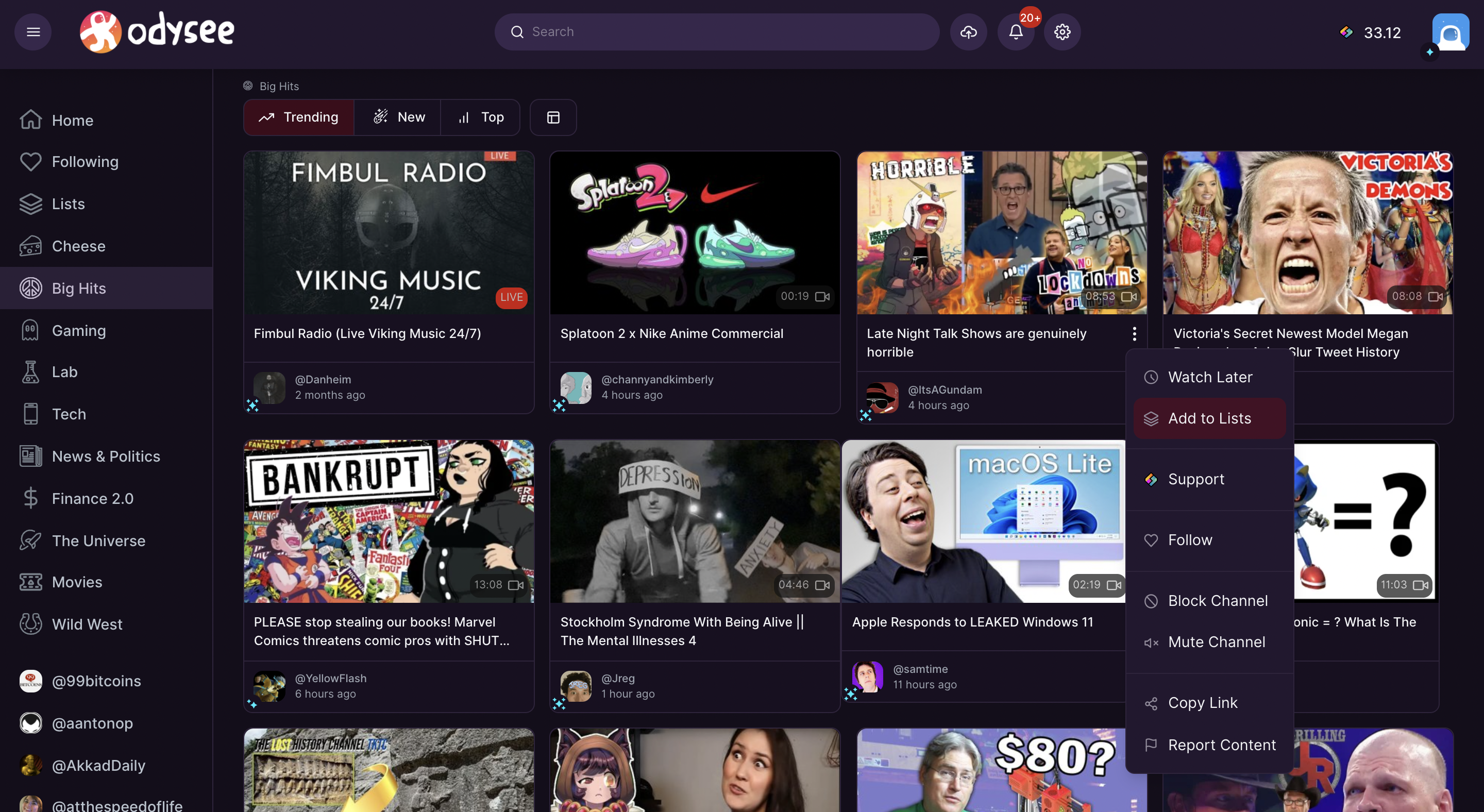Open Fimbul Radio Viking Music thumbnail
Screen dimensions: 1484x812
point(389,233)
